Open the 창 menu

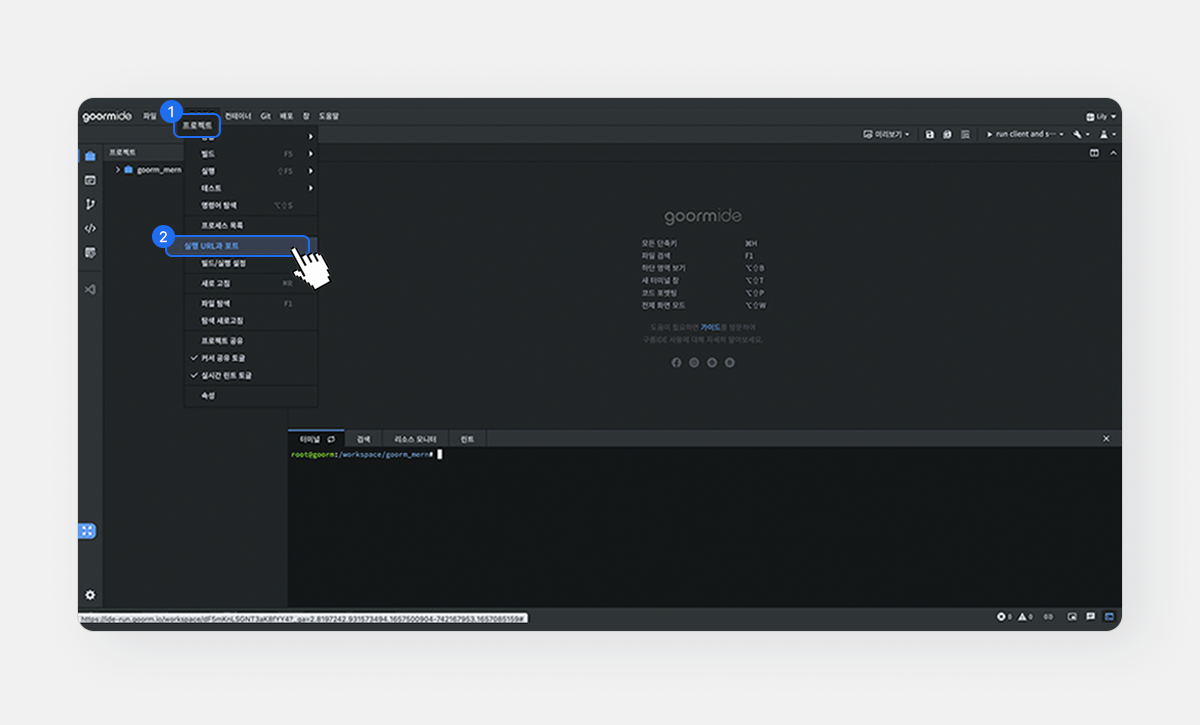click(306, 116)
